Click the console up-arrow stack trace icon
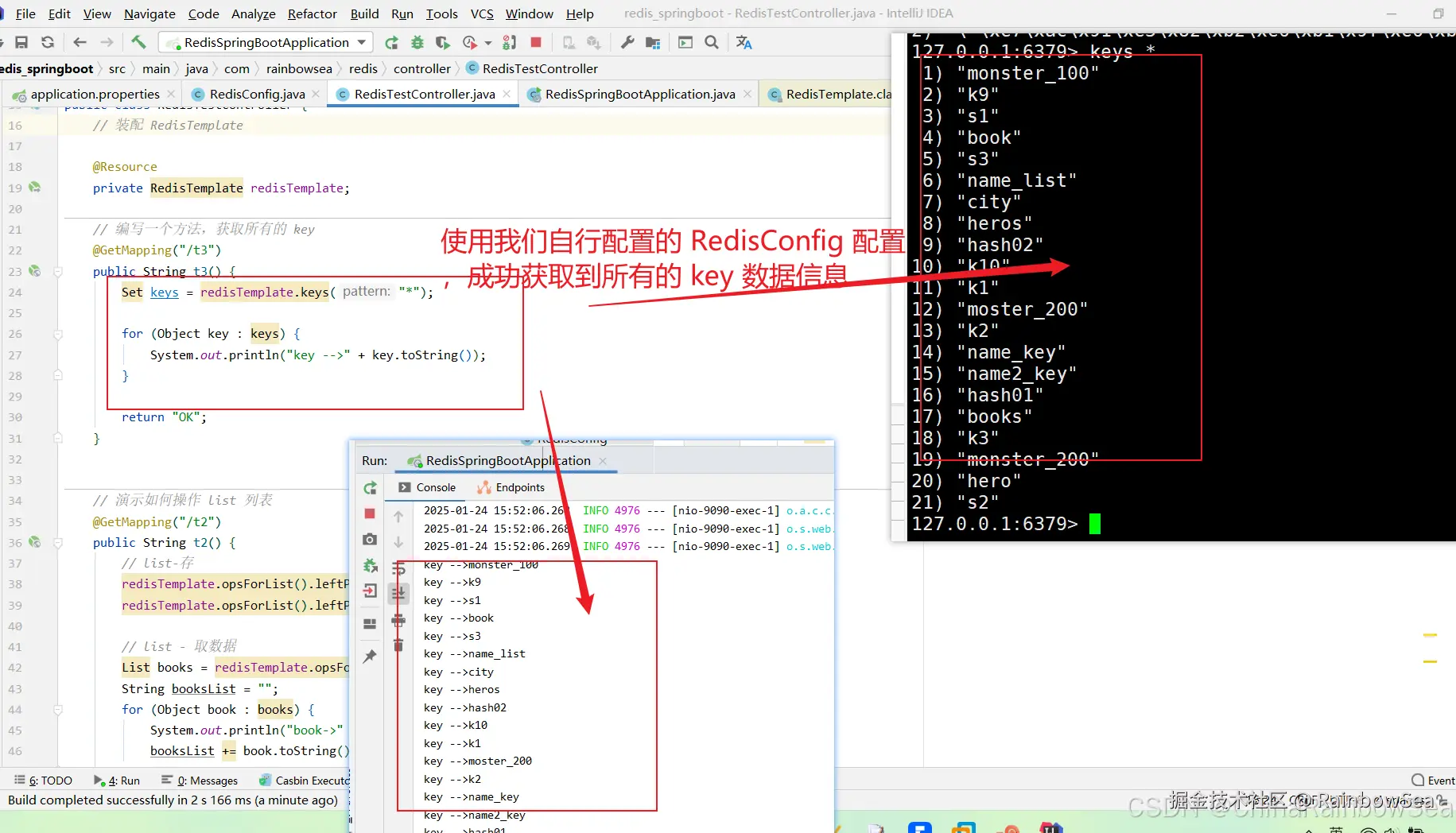The image size is (1456, 833). tap(398, 516)
